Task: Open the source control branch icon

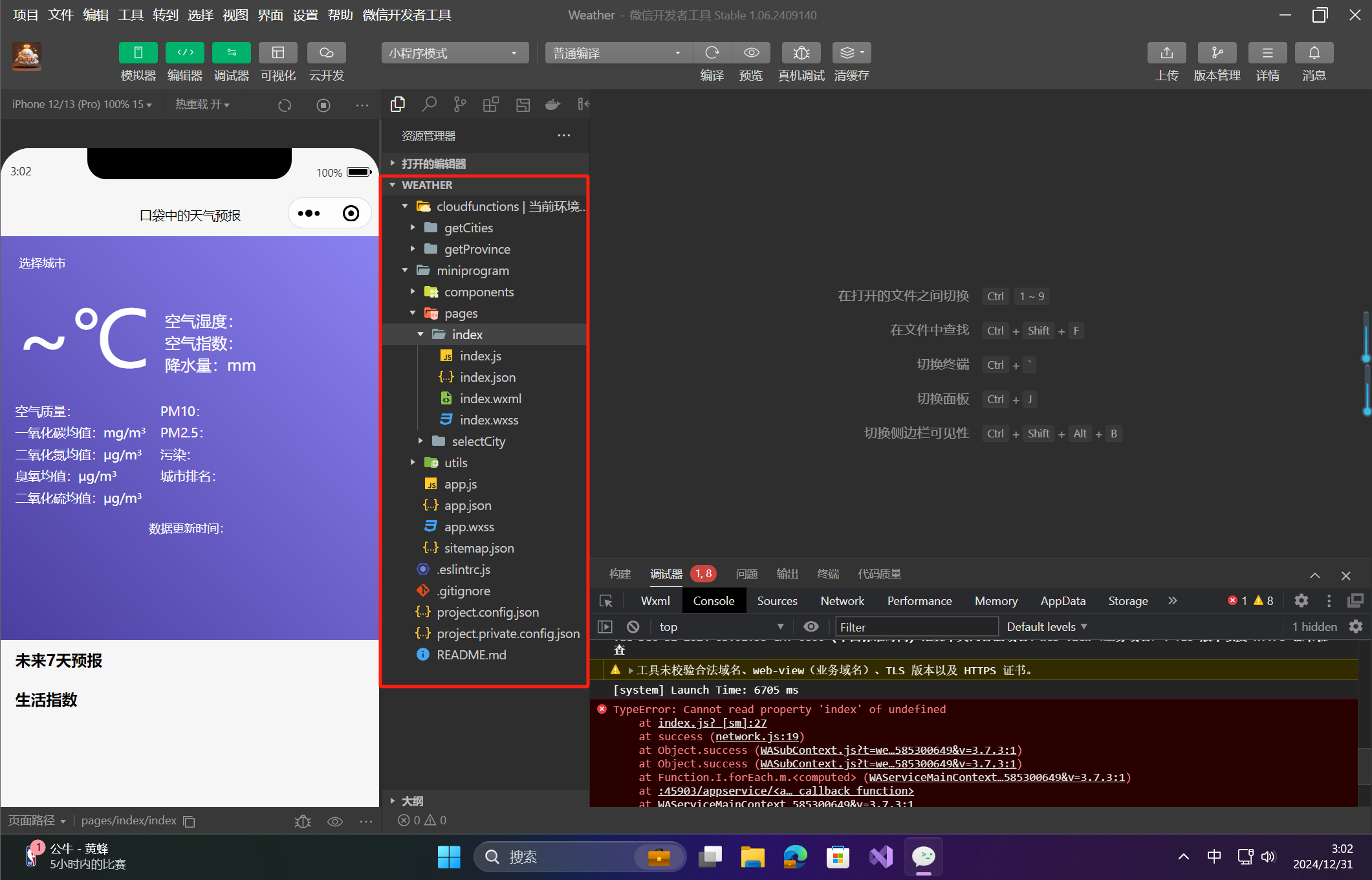Action: tap(460, 104)
